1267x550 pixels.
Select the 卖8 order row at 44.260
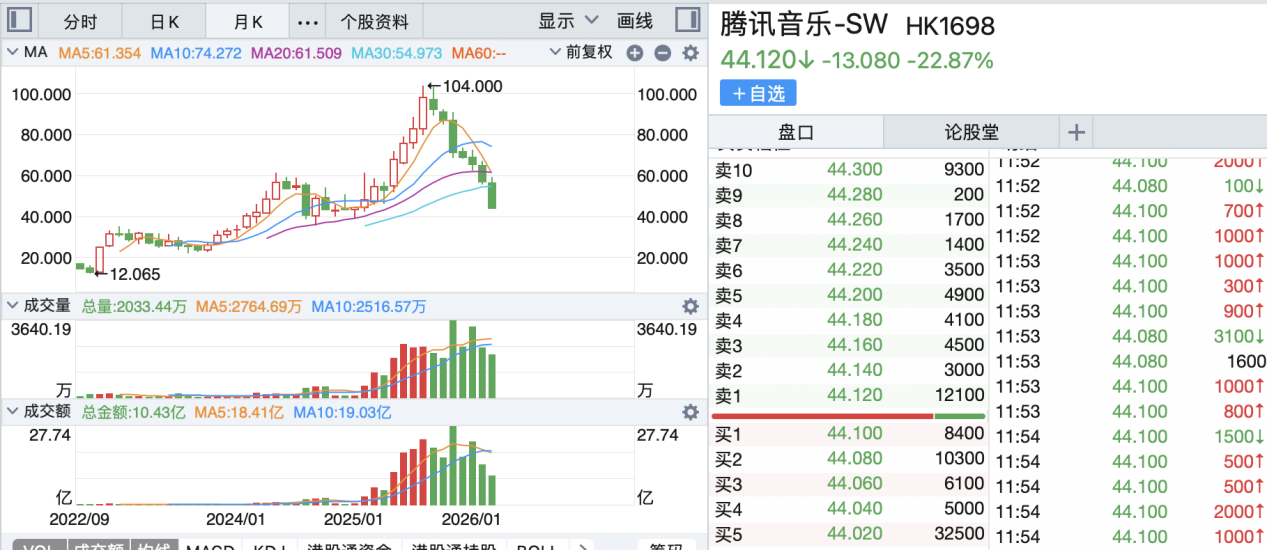(848, 220)
